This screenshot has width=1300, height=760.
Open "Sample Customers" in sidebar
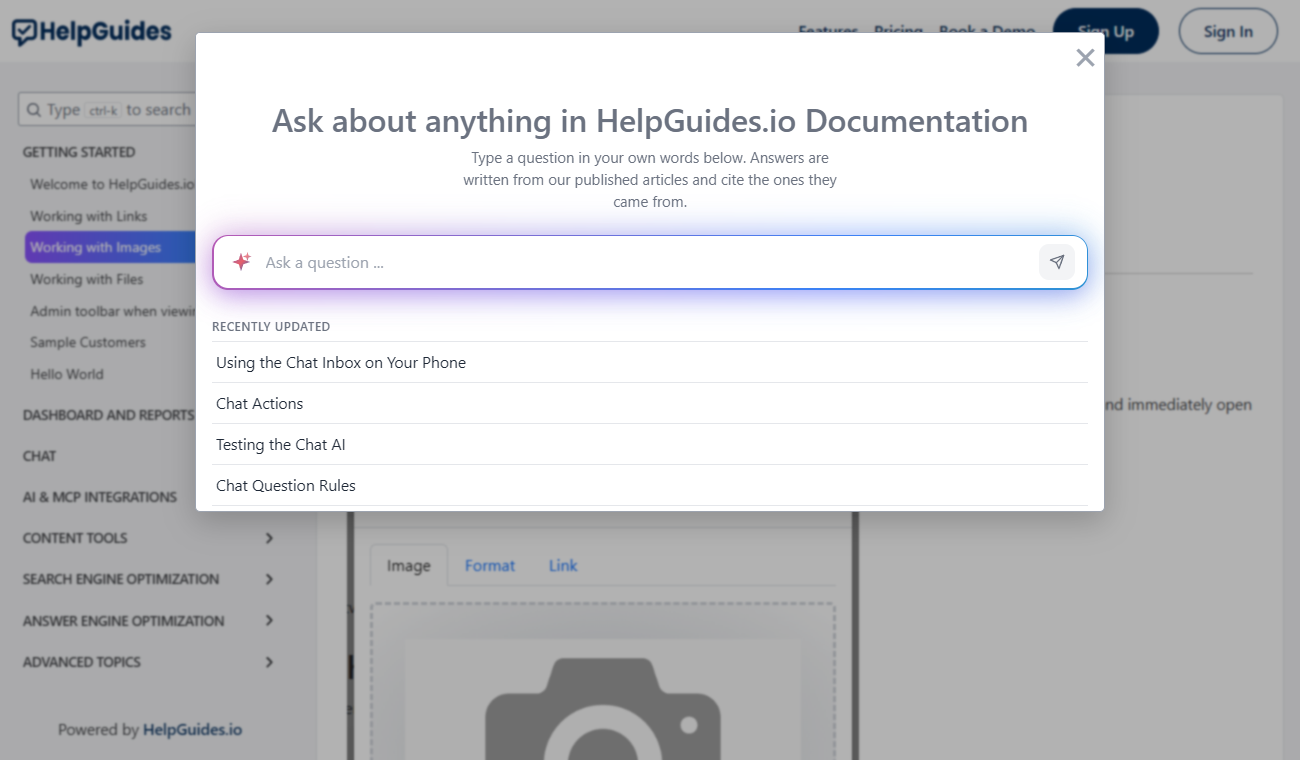[x=88, y=342]
